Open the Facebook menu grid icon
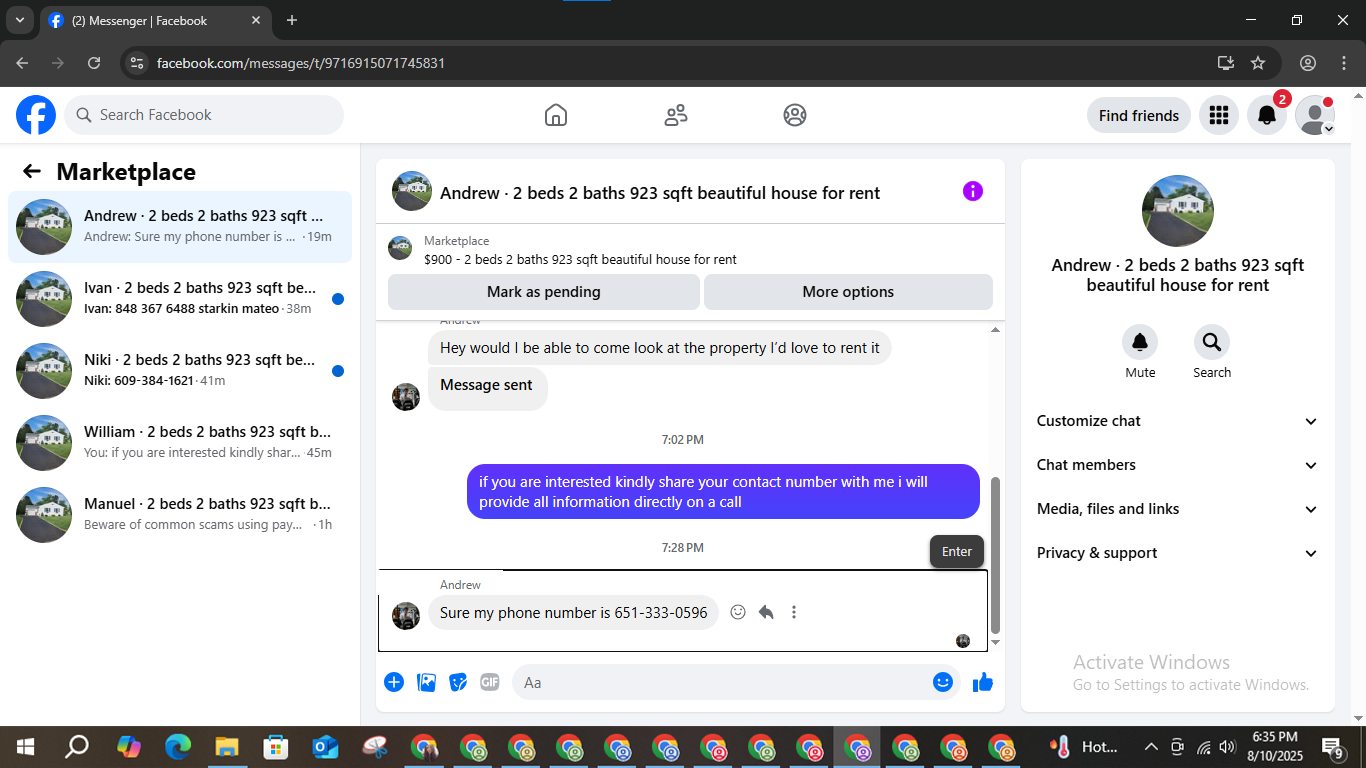Viewport: 1366px width, 768px height. coord(1218,115)
